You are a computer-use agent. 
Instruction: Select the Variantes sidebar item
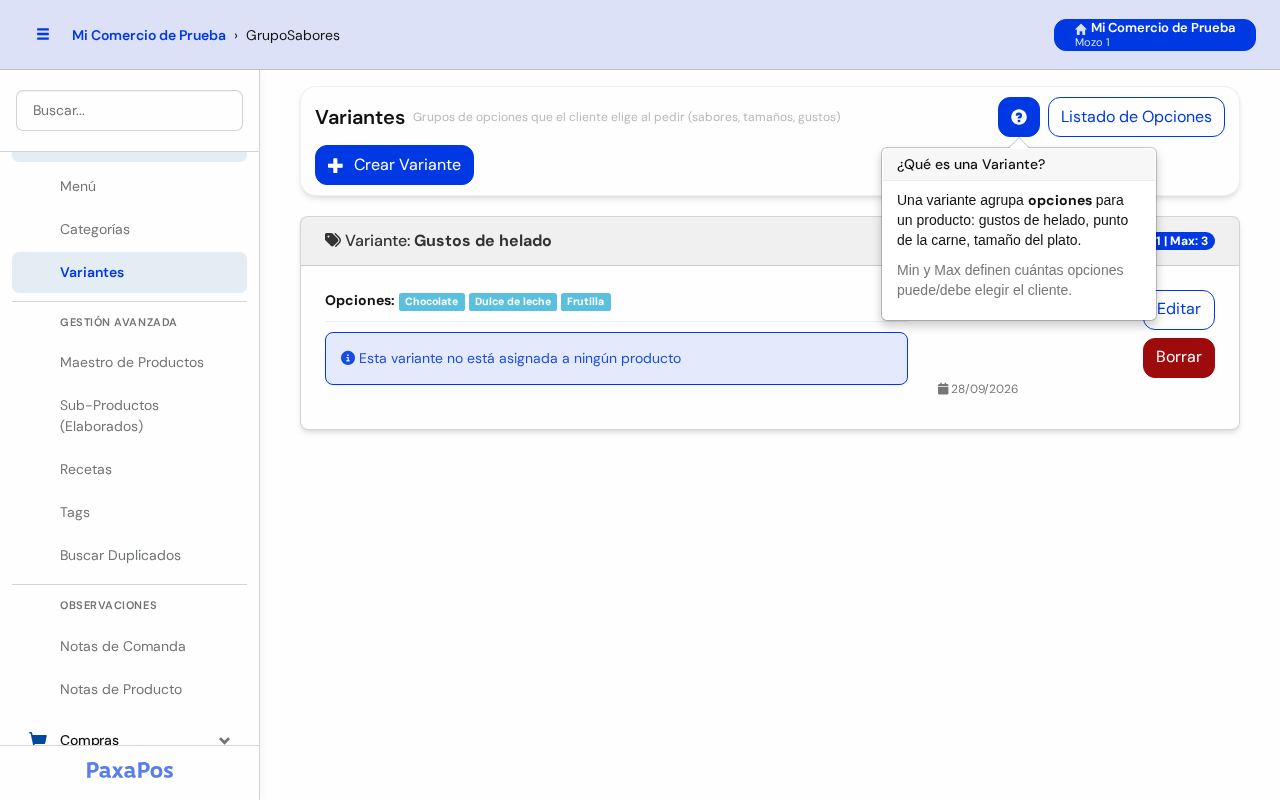tap(129, 272)
